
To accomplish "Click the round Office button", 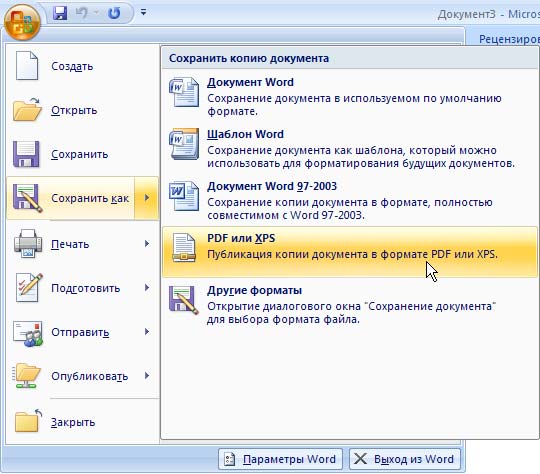I will 22,21.
